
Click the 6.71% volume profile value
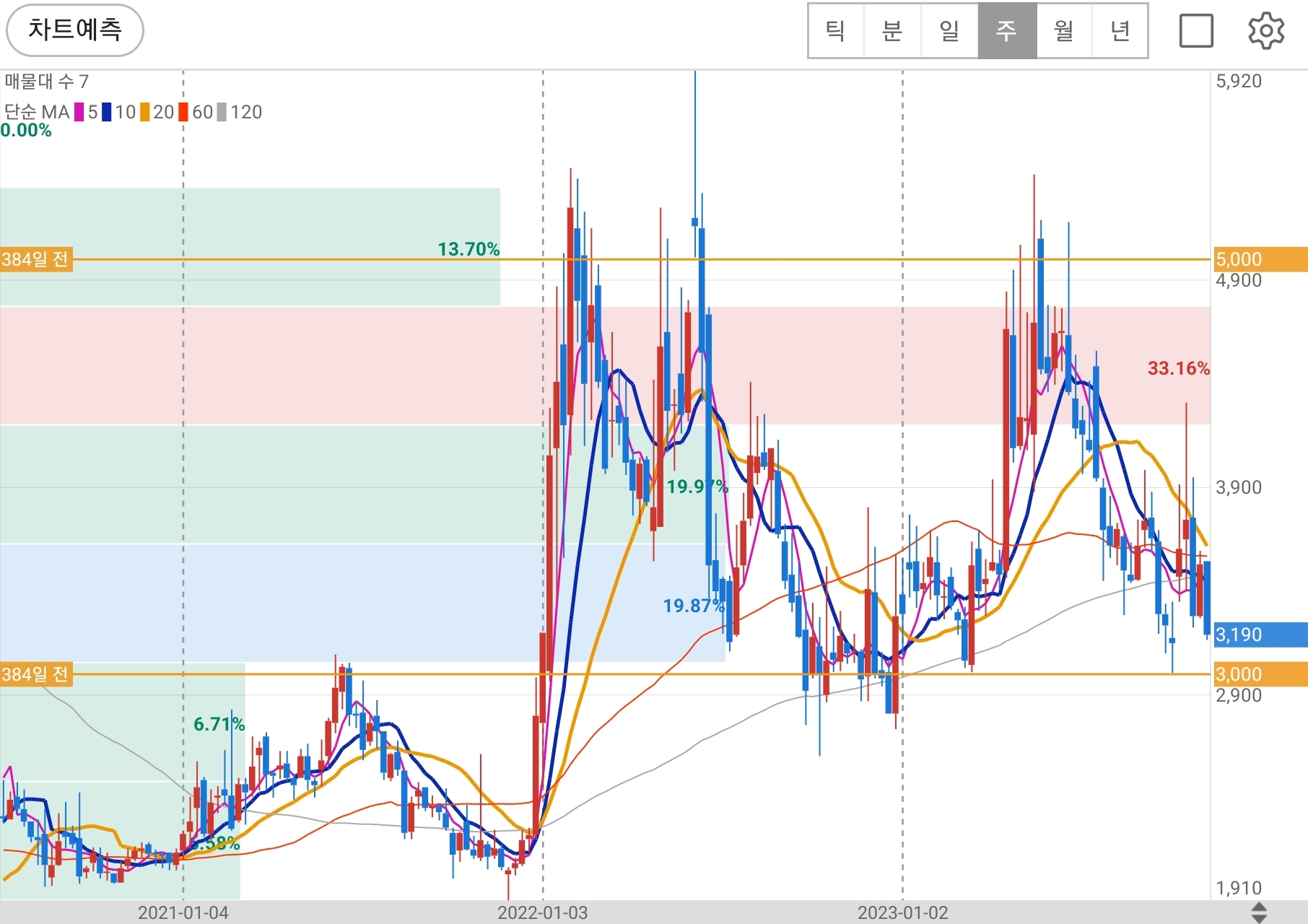(x=219, y=724)
